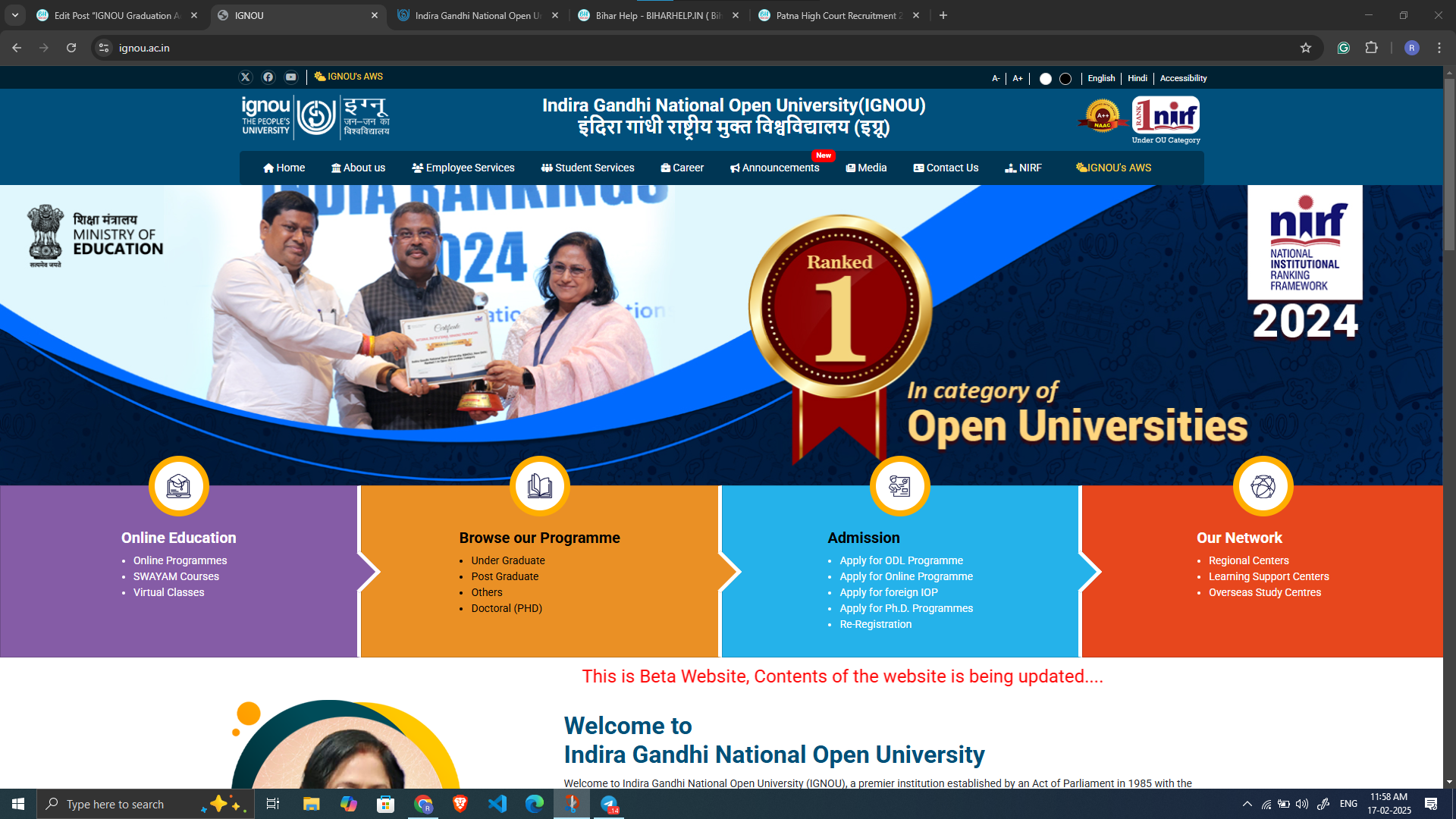
Task: Select the Browse our Programme book icon
Action: click(x=539, y=486)
